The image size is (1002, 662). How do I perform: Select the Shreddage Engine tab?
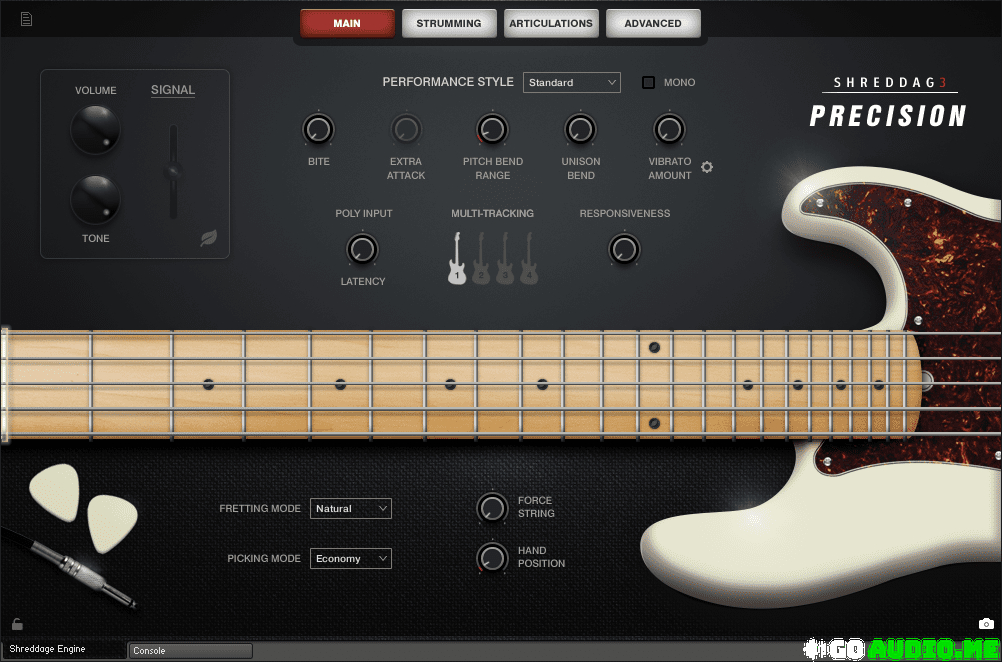tap(63, 650)
